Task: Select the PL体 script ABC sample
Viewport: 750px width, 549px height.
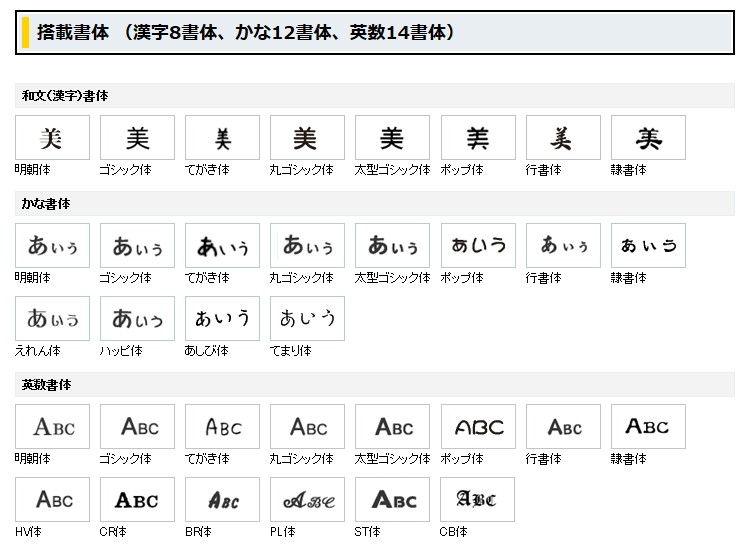Action: (x=307, y=500)
